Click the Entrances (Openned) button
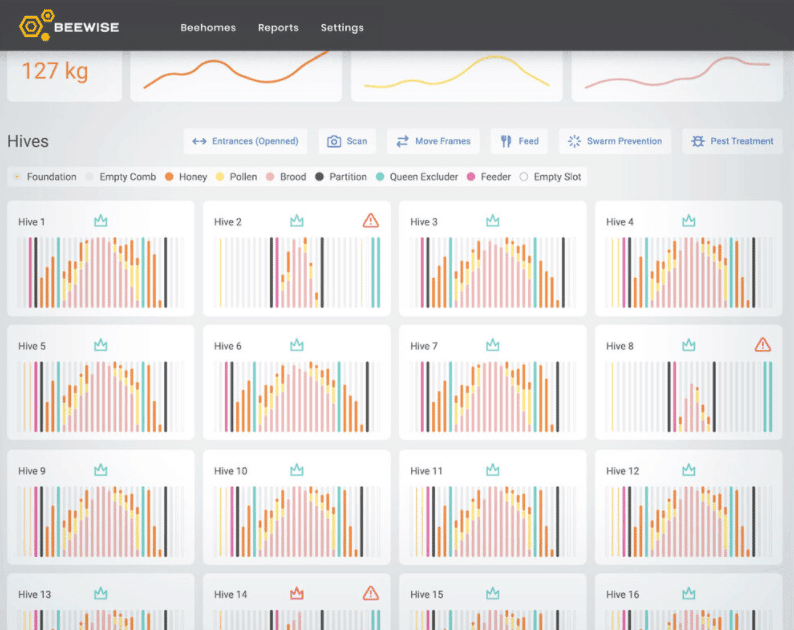This screenshot has width=794, height=630. (245, 141)
